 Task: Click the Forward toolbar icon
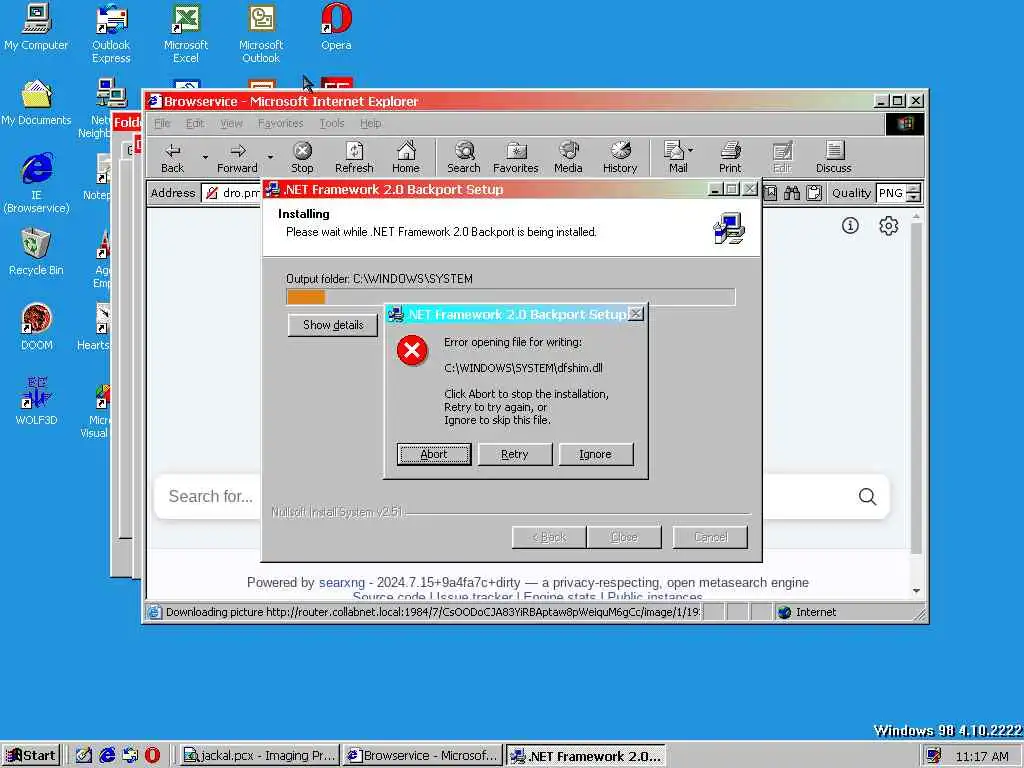[x=237, y=157]
